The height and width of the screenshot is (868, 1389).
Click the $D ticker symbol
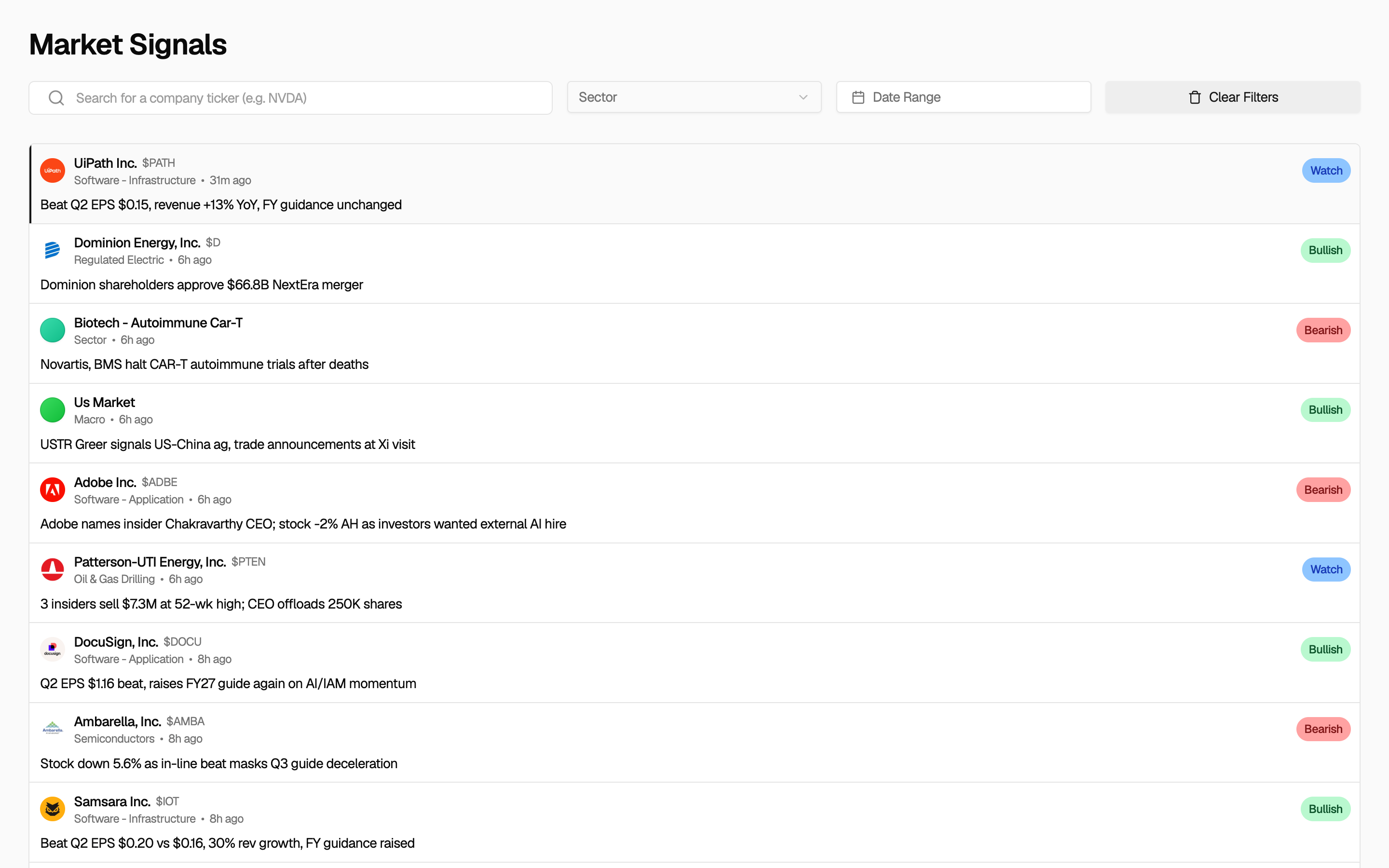point(213,243)
